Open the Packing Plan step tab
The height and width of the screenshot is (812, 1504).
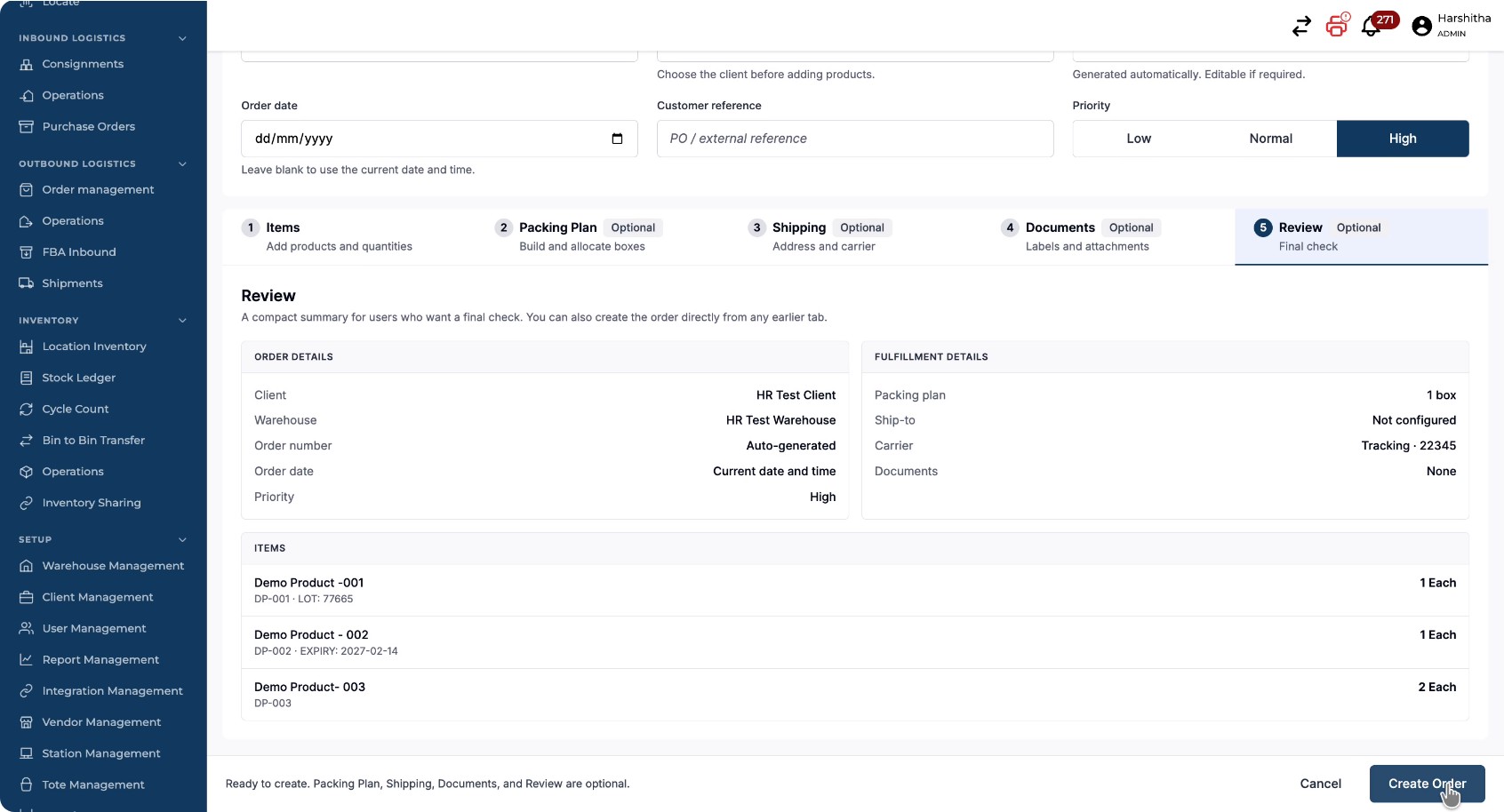click(602, 236)
